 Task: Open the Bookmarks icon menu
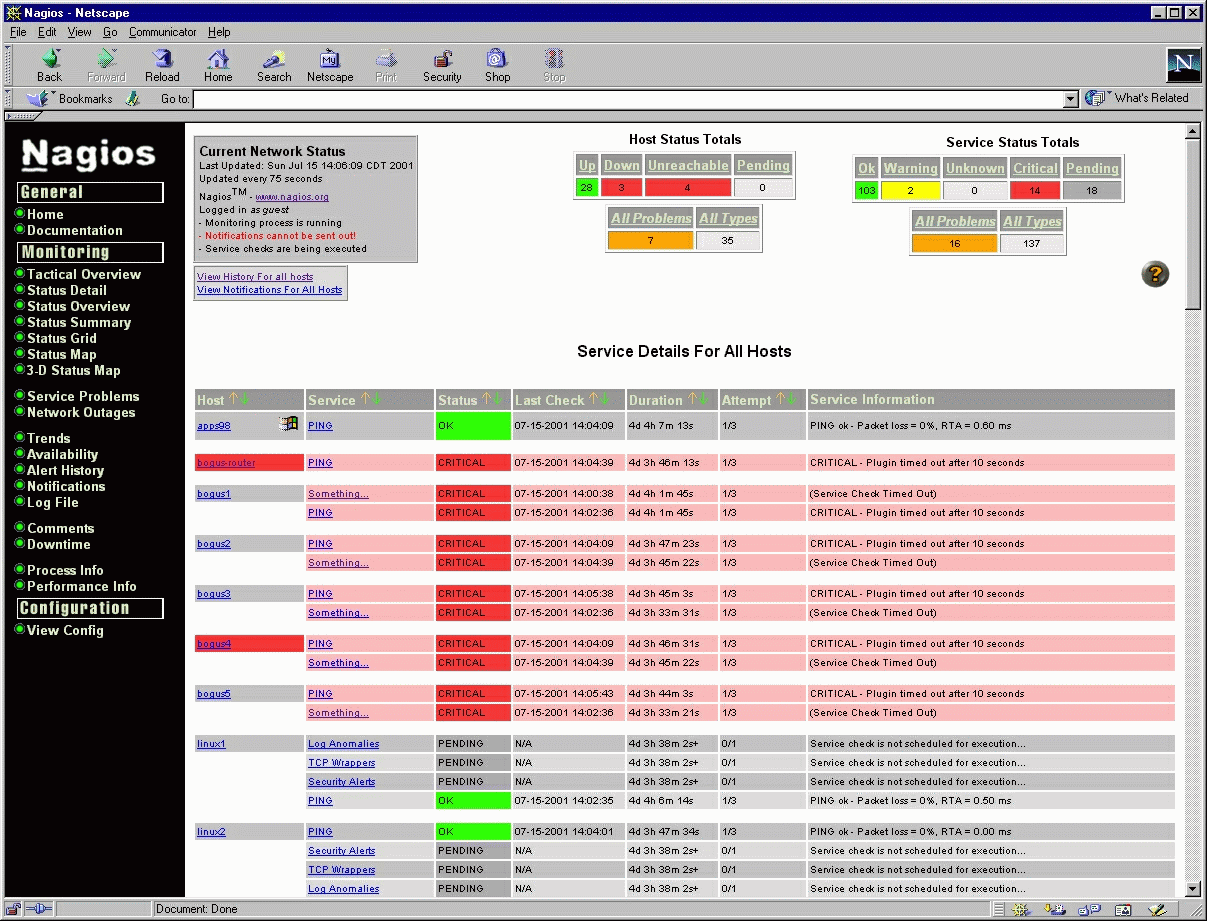[39, 99]
